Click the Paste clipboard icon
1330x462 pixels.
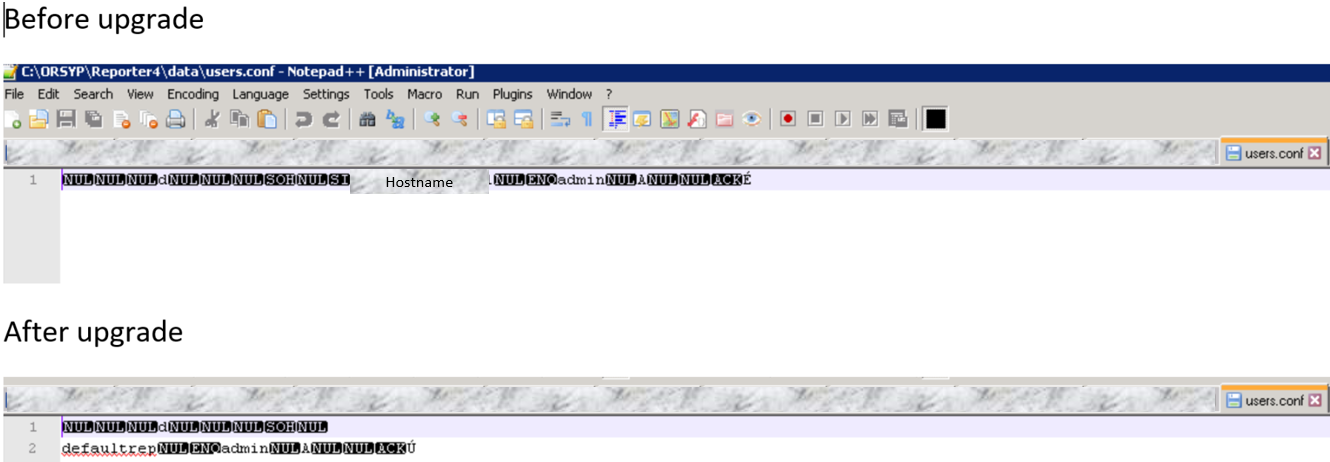click(x=267, y=120)
